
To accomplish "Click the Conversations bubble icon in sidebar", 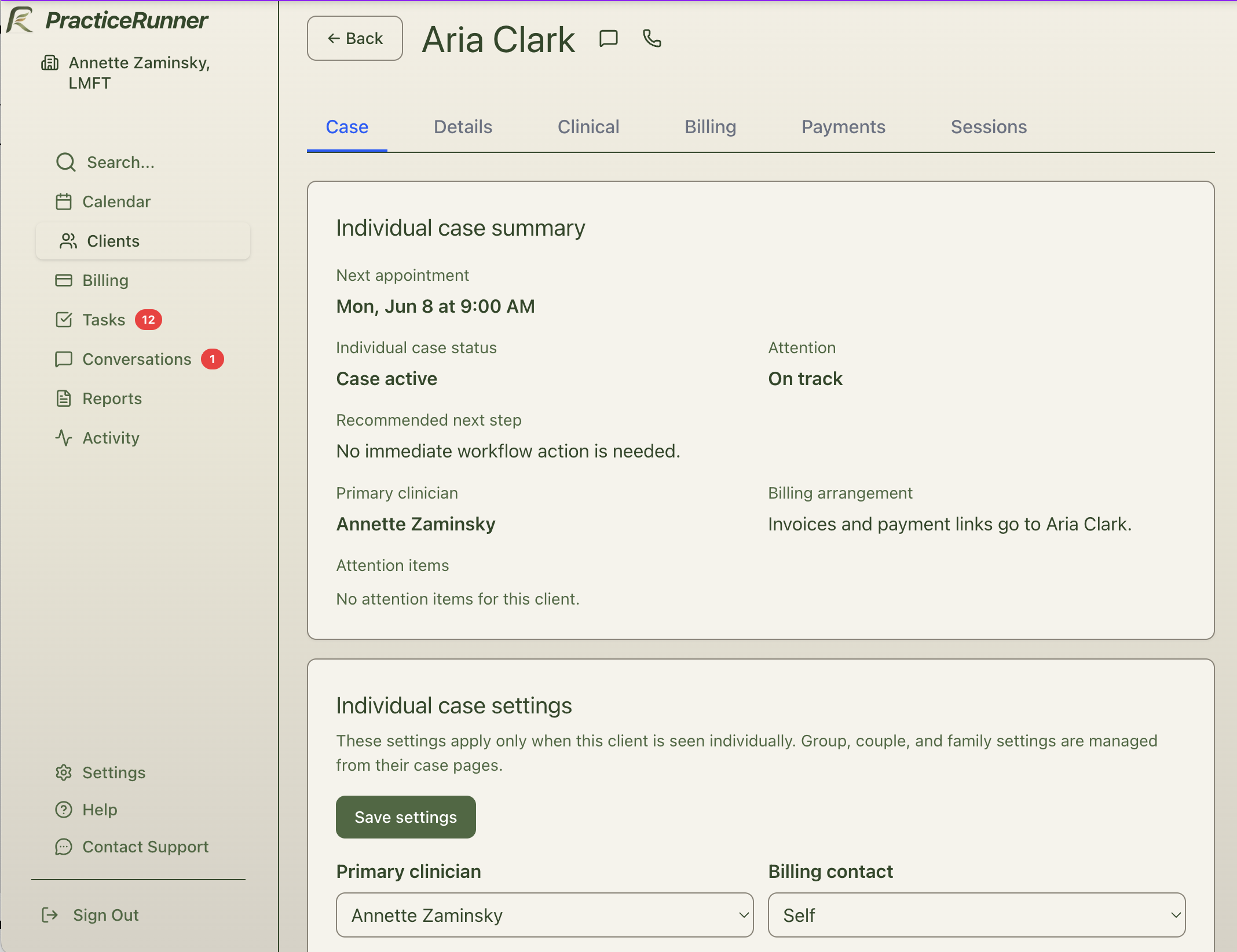I will tap(64, 359).
